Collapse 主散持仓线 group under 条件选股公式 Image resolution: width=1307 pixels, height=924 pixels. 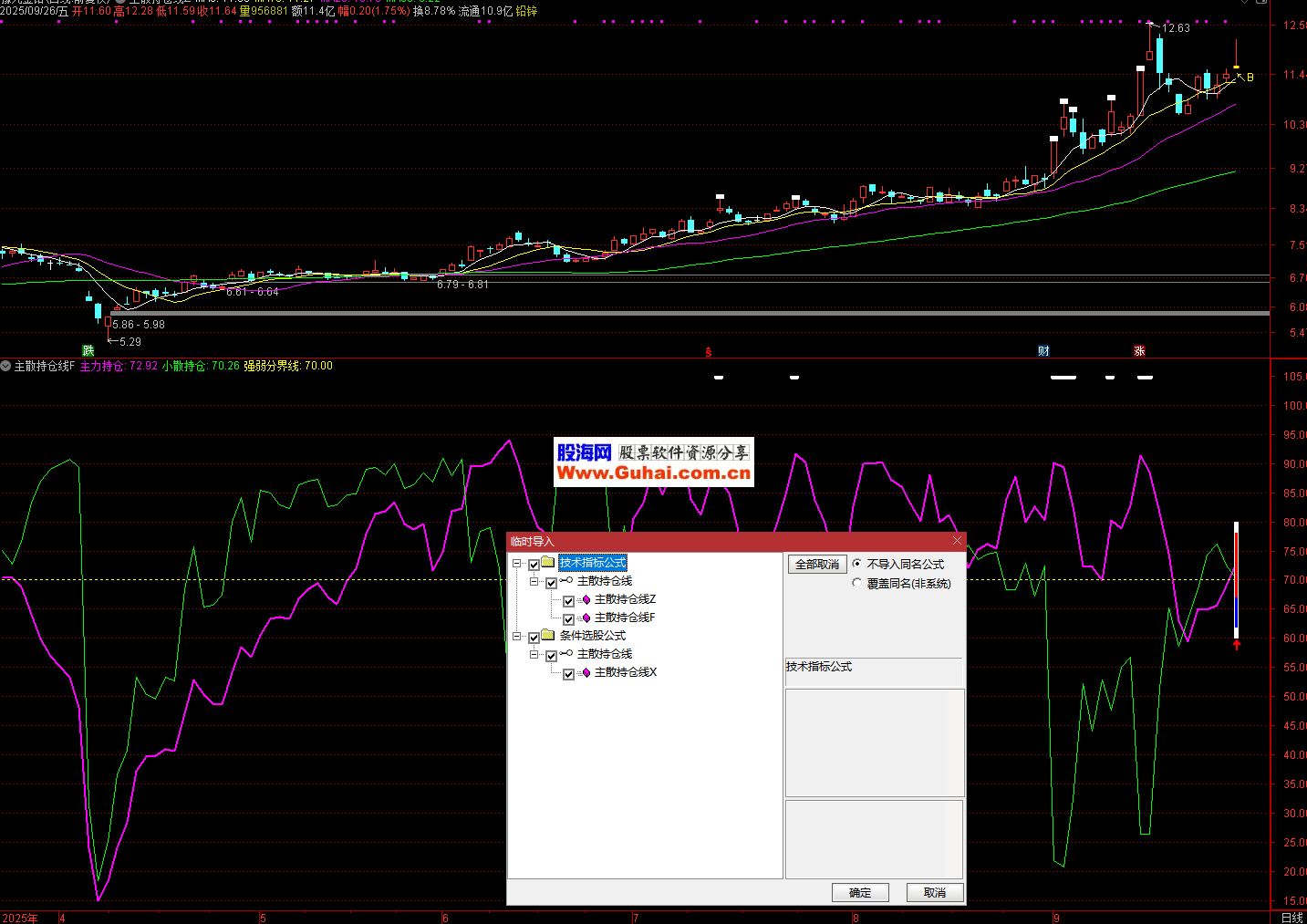click(534, 655)
